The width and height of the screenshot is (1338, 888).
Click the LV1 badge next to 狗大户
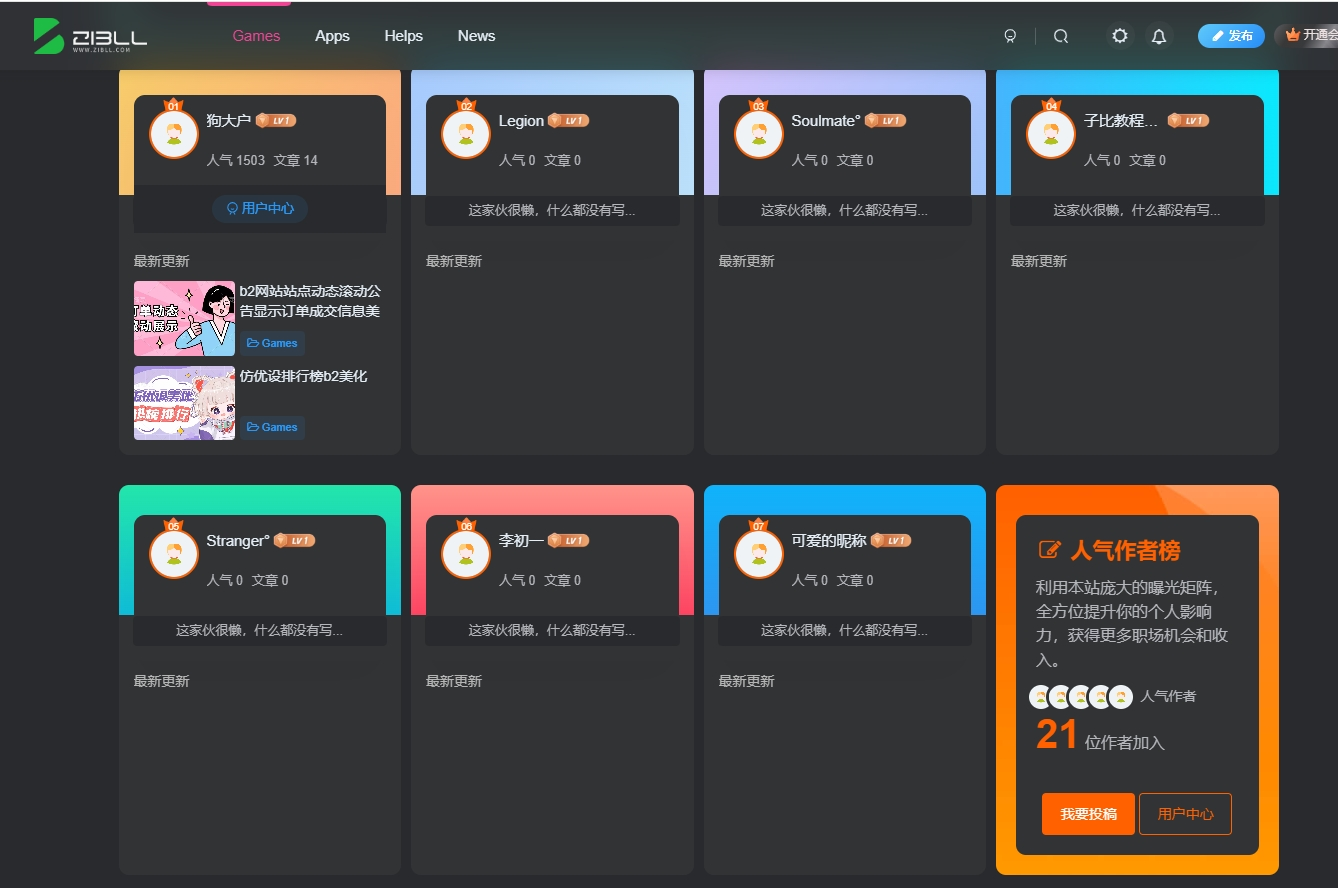tap(274, 120)
